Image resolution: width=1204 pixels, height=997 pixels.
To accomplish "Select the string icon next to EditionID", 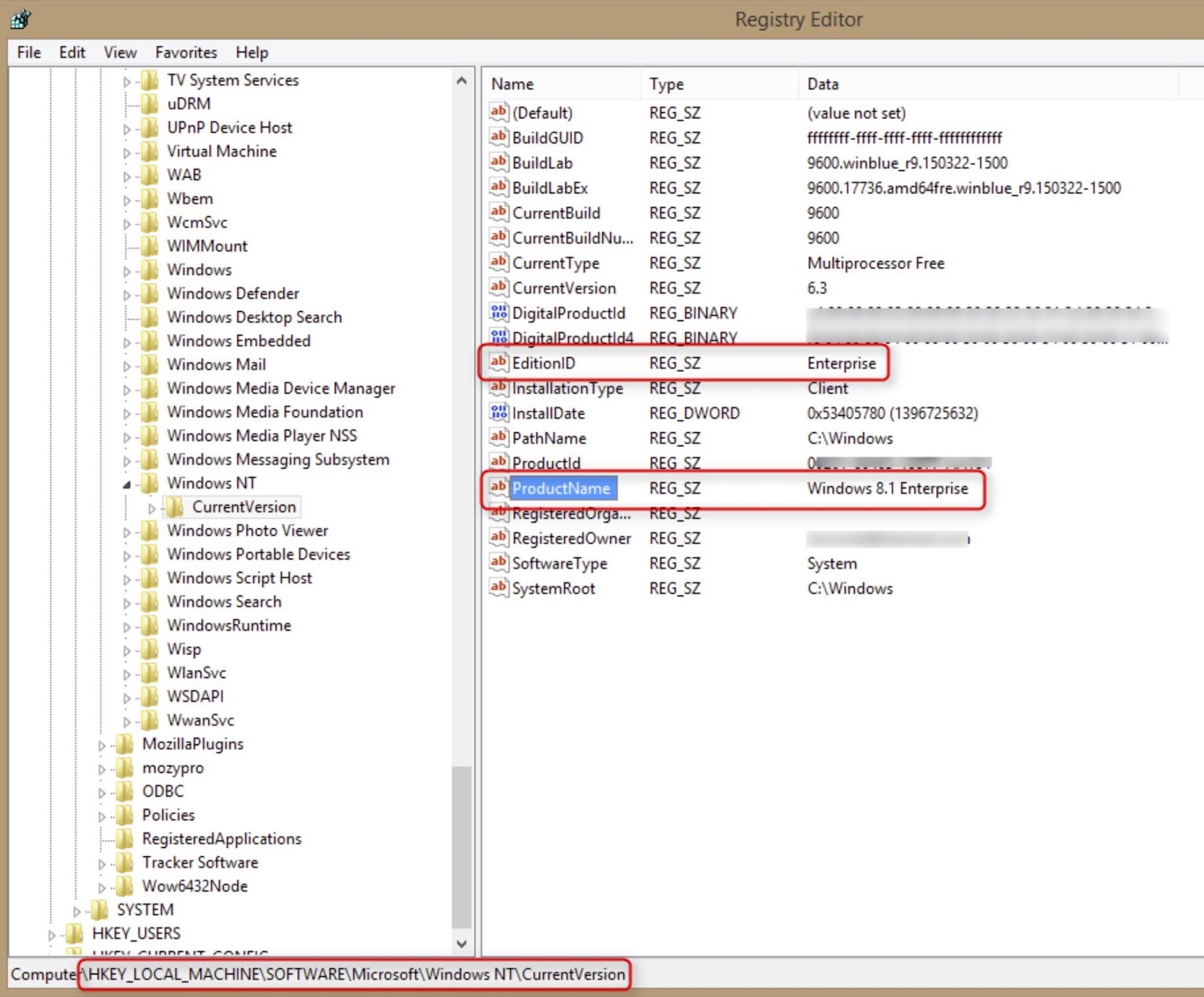I will click(499, 362).
